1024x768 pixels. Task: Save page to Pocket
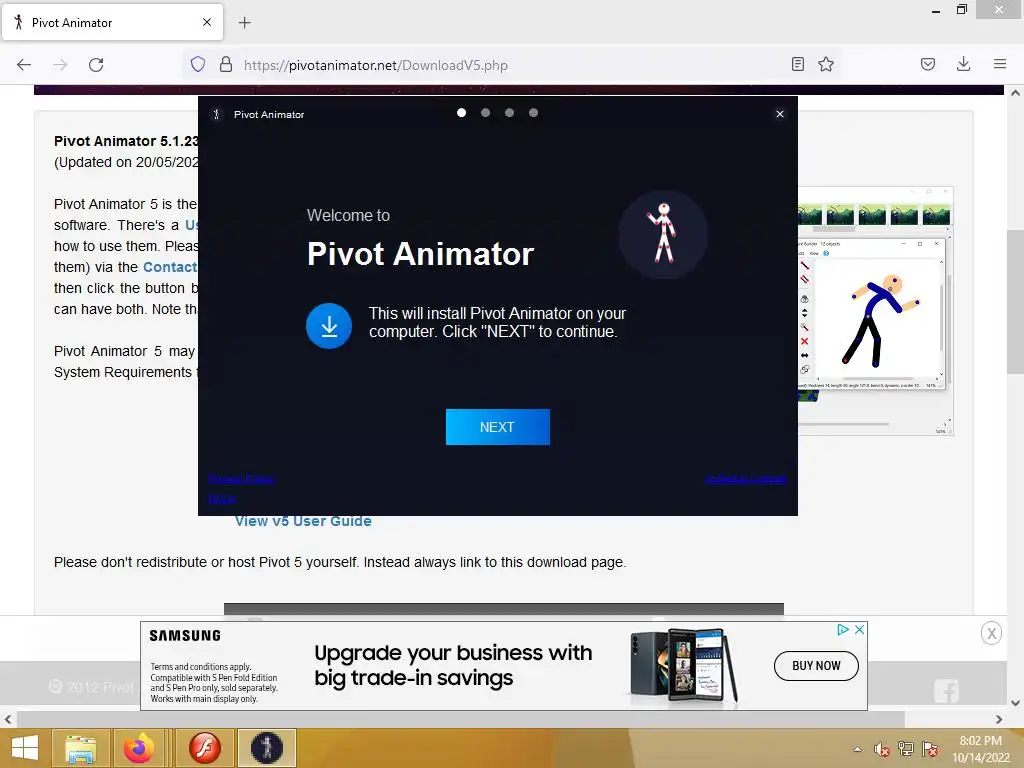pos(928,64)
